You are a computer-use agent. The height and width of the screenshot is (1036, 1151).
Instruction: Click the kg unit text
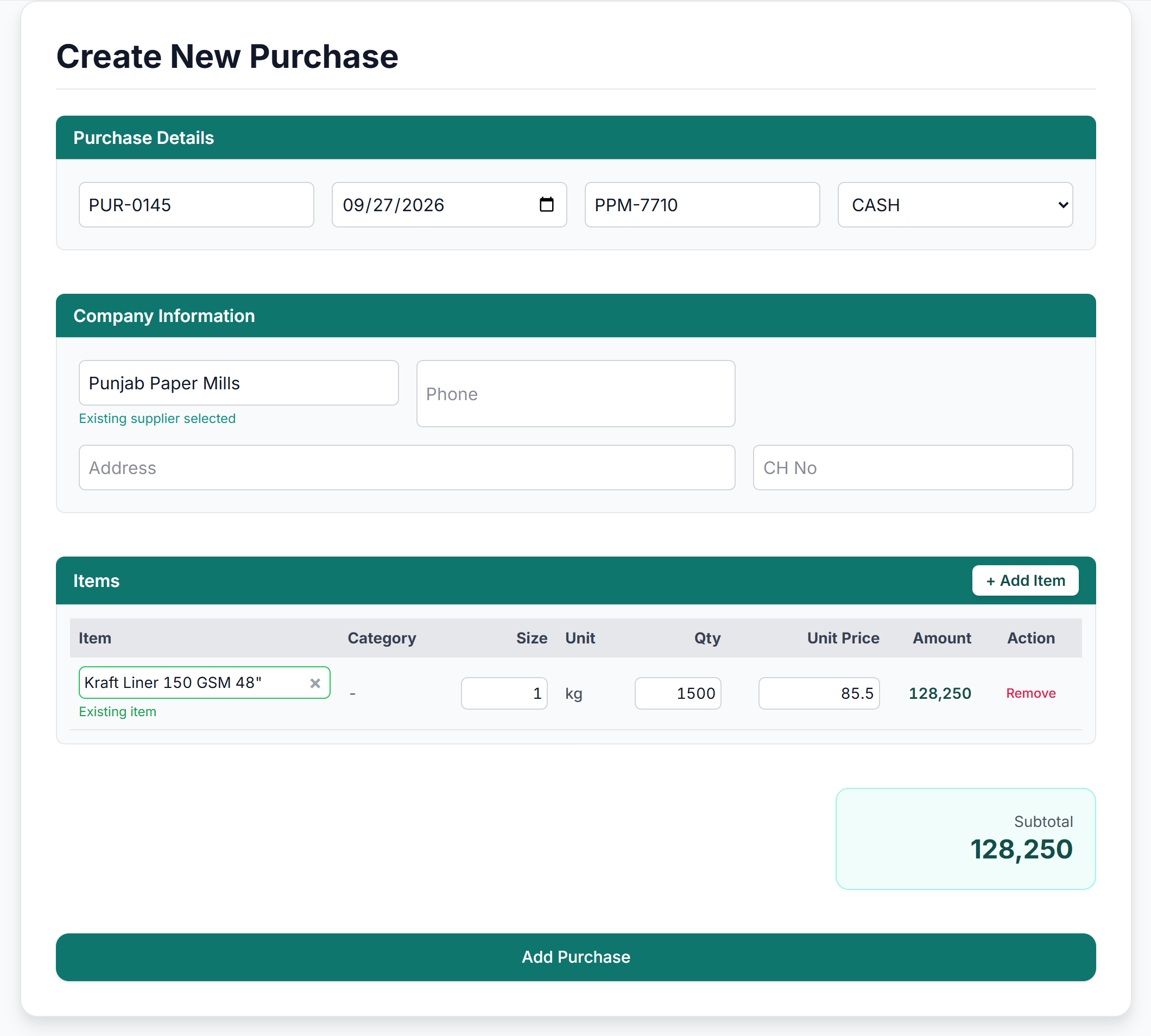pos(573,694)
